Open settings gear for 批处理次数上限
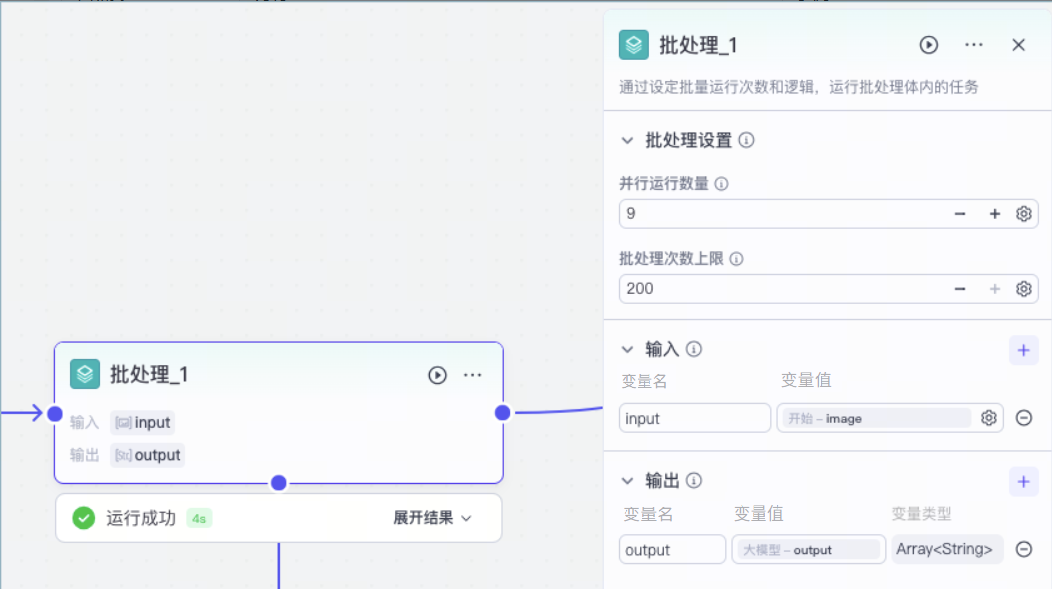 [1023, 289]
